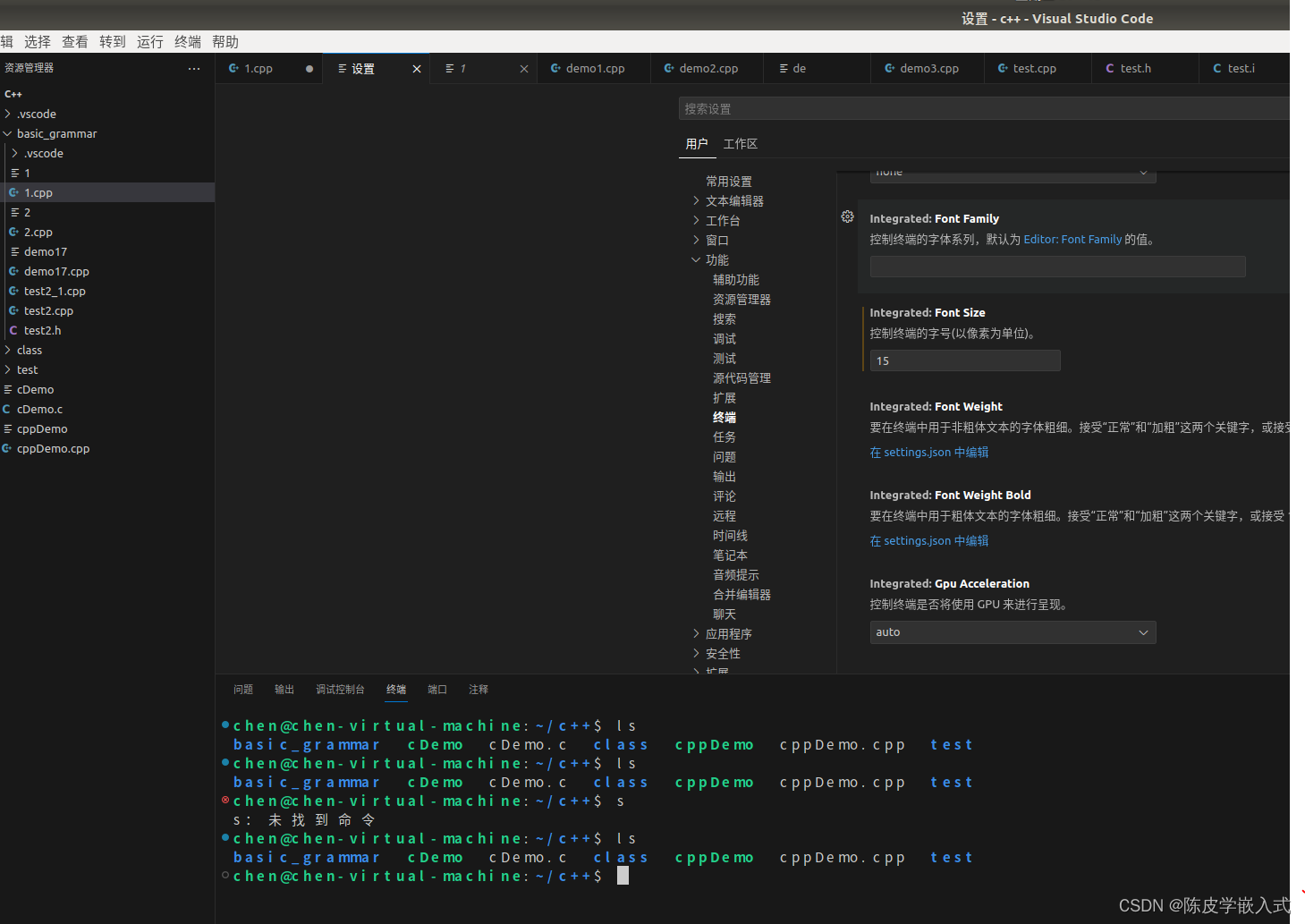Open the Gpu Acceleration auto dropdown
The height and width of the screenshot is (924, 1305).
(x=1013, y=632)
